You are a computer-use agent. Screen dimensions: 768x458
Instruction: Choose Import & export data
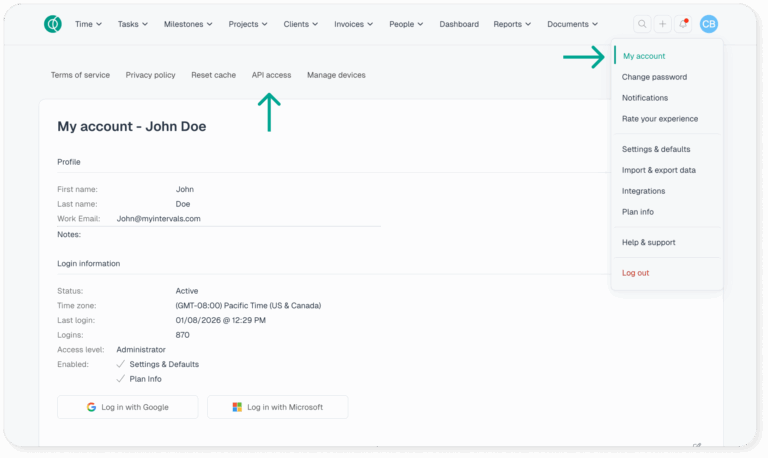pyautogui.click(x=658, y=170)
